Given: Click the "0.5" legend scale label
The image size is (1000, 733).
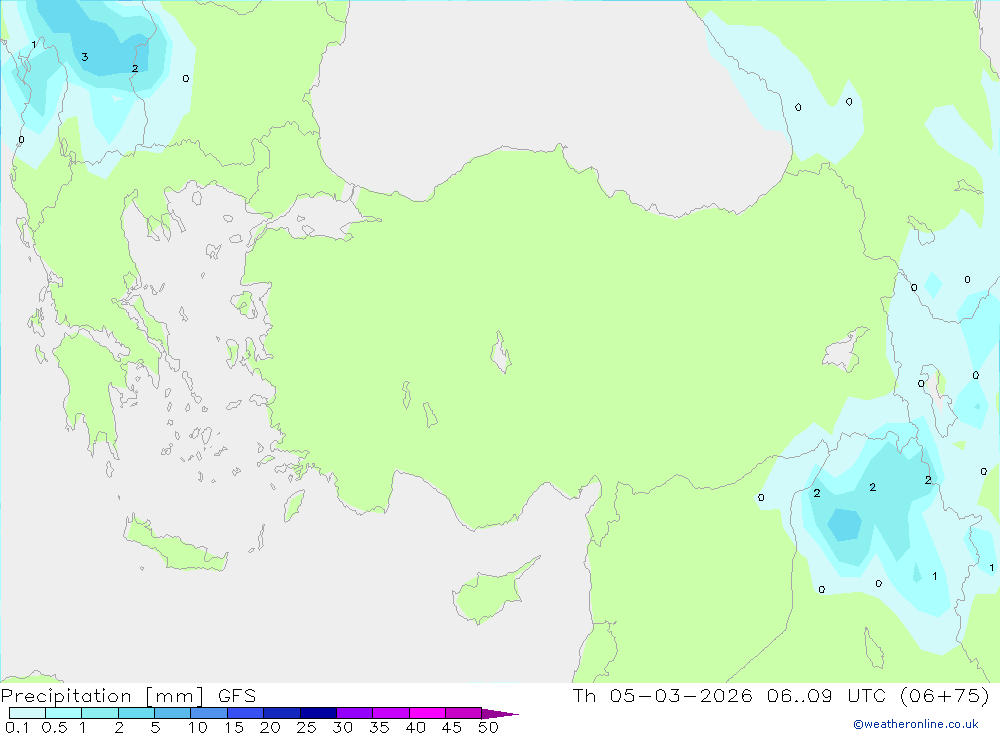Looking at the screenshot, I should (54, 727).
